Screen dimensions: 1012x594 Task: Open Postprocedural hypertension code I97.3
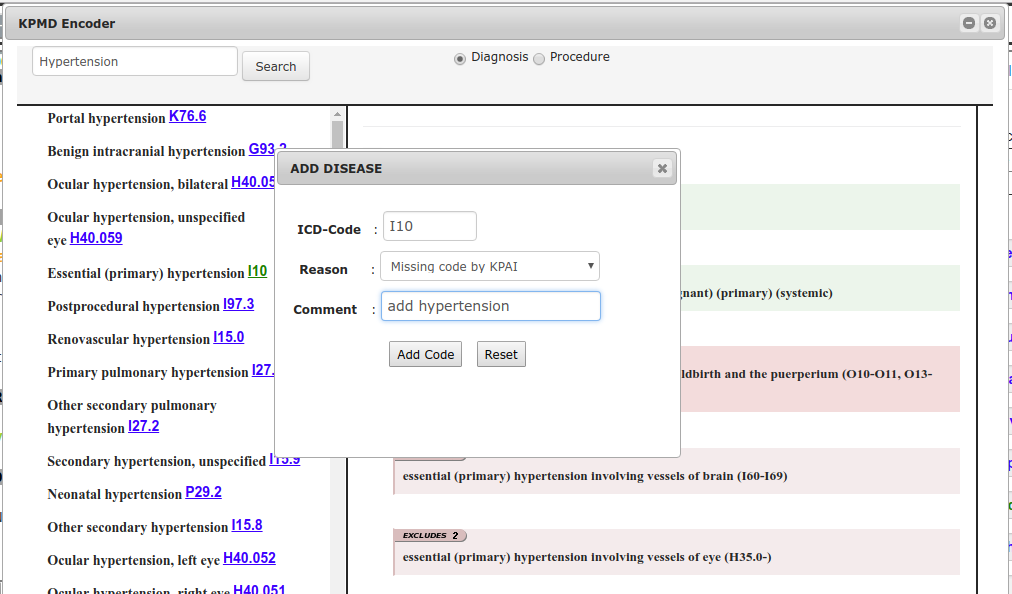tap(238, 305)
